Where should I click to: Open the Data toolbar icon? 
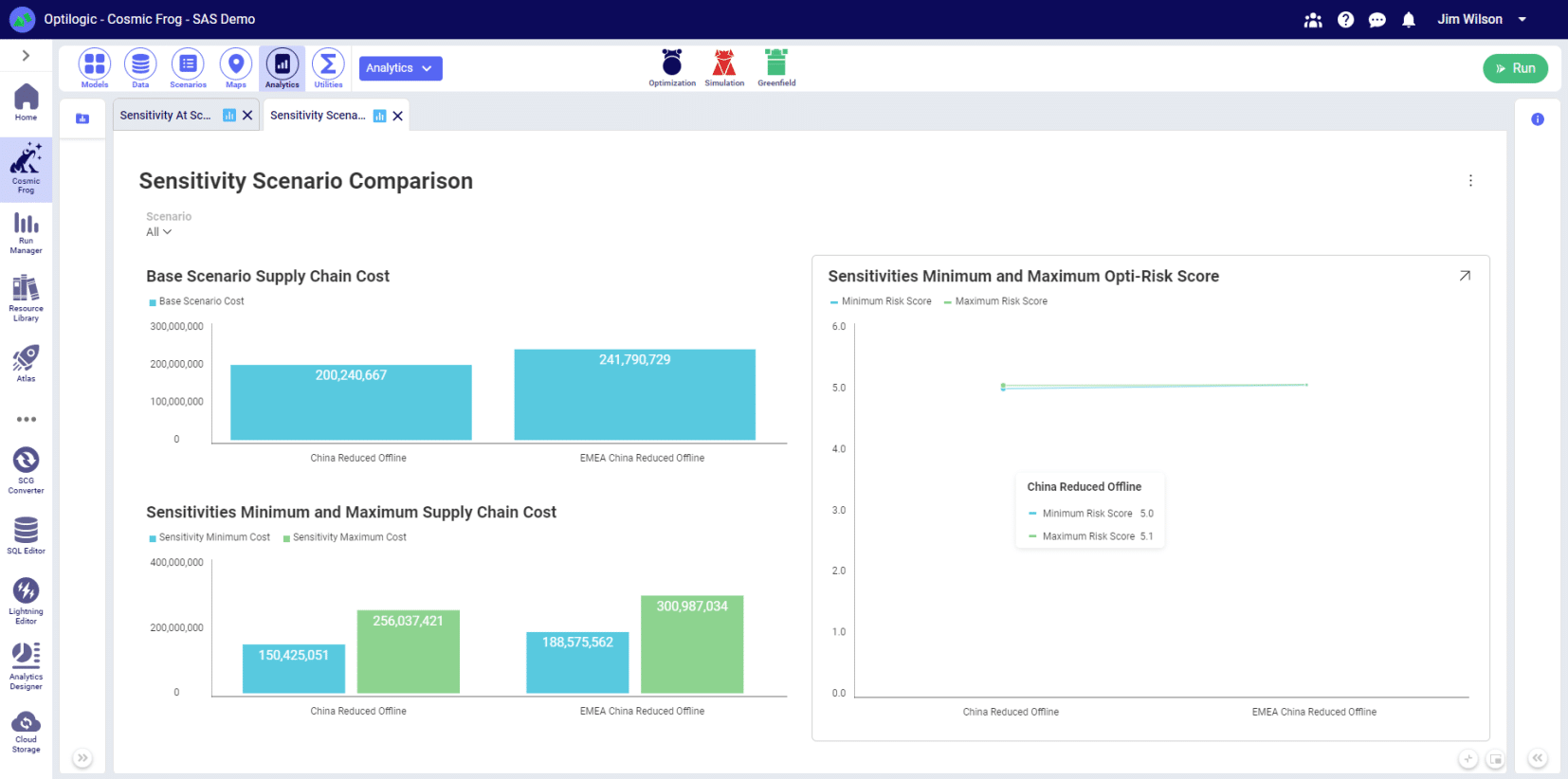click(140, 67)
